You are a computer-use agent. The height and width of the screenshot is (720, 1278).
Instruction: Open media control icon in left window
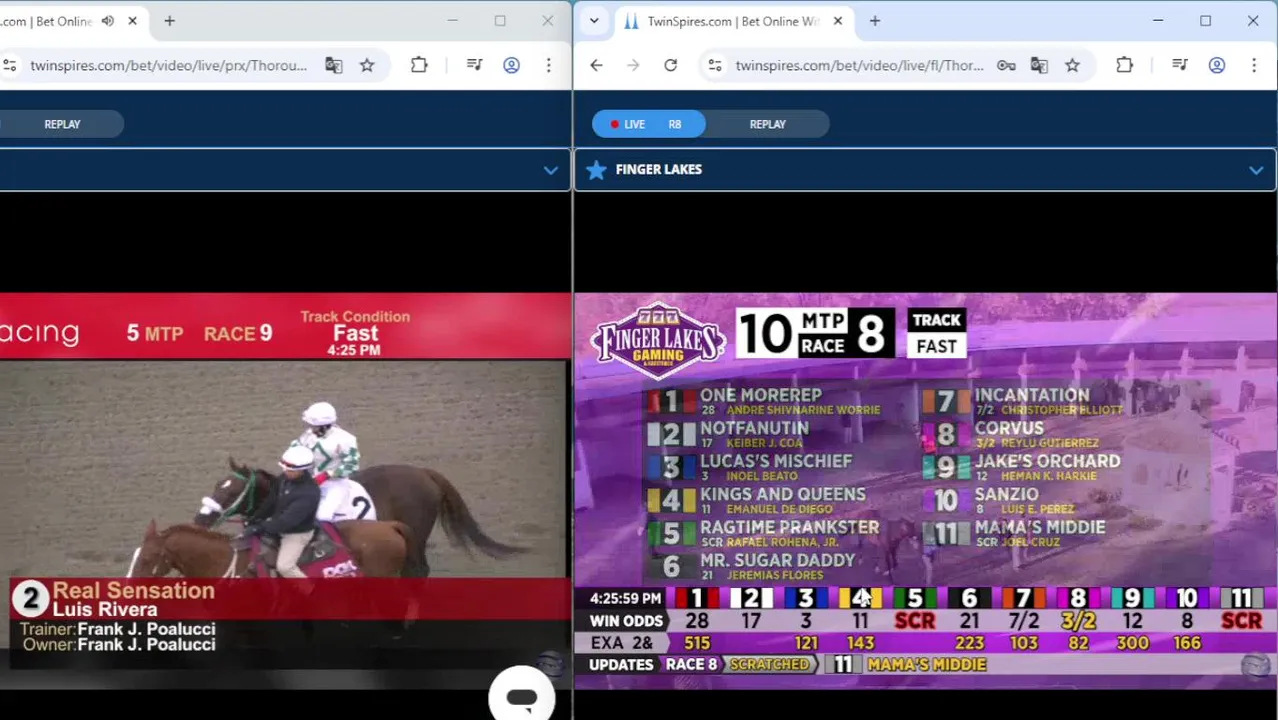[x=475, y=65]
